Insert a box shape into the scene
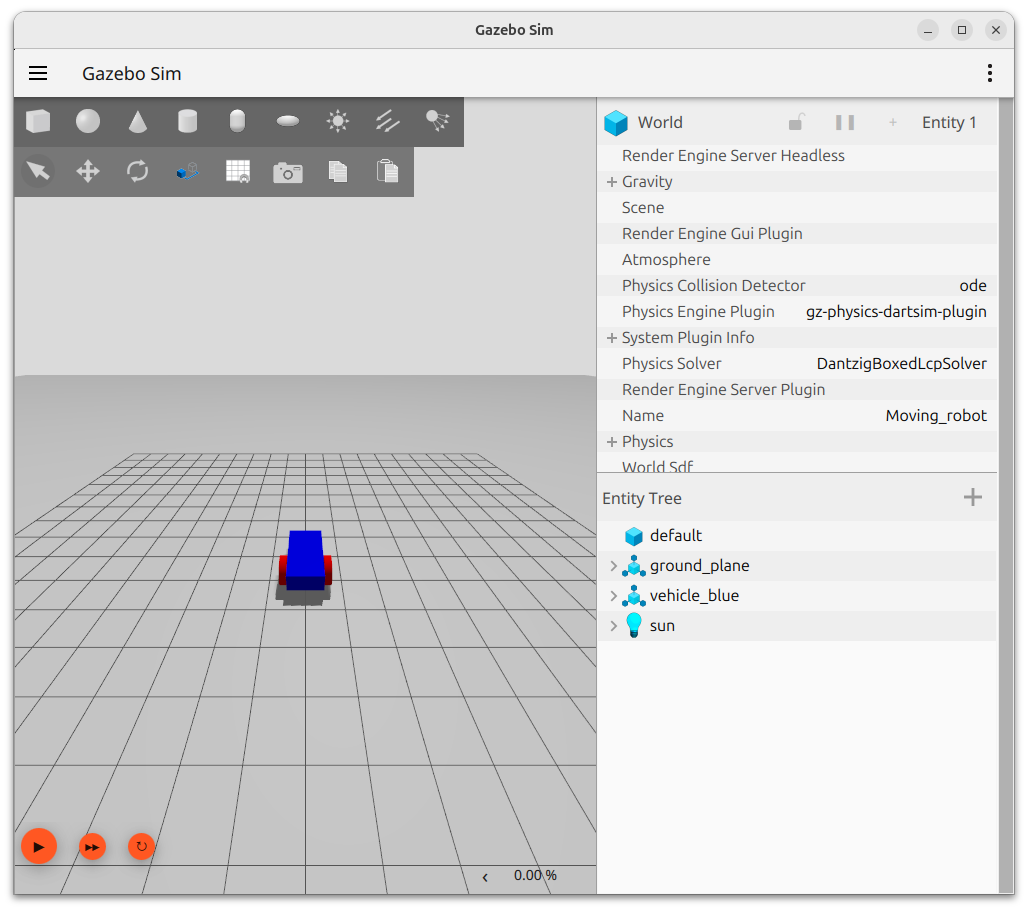1028x911 pixels. coord(38,122)
